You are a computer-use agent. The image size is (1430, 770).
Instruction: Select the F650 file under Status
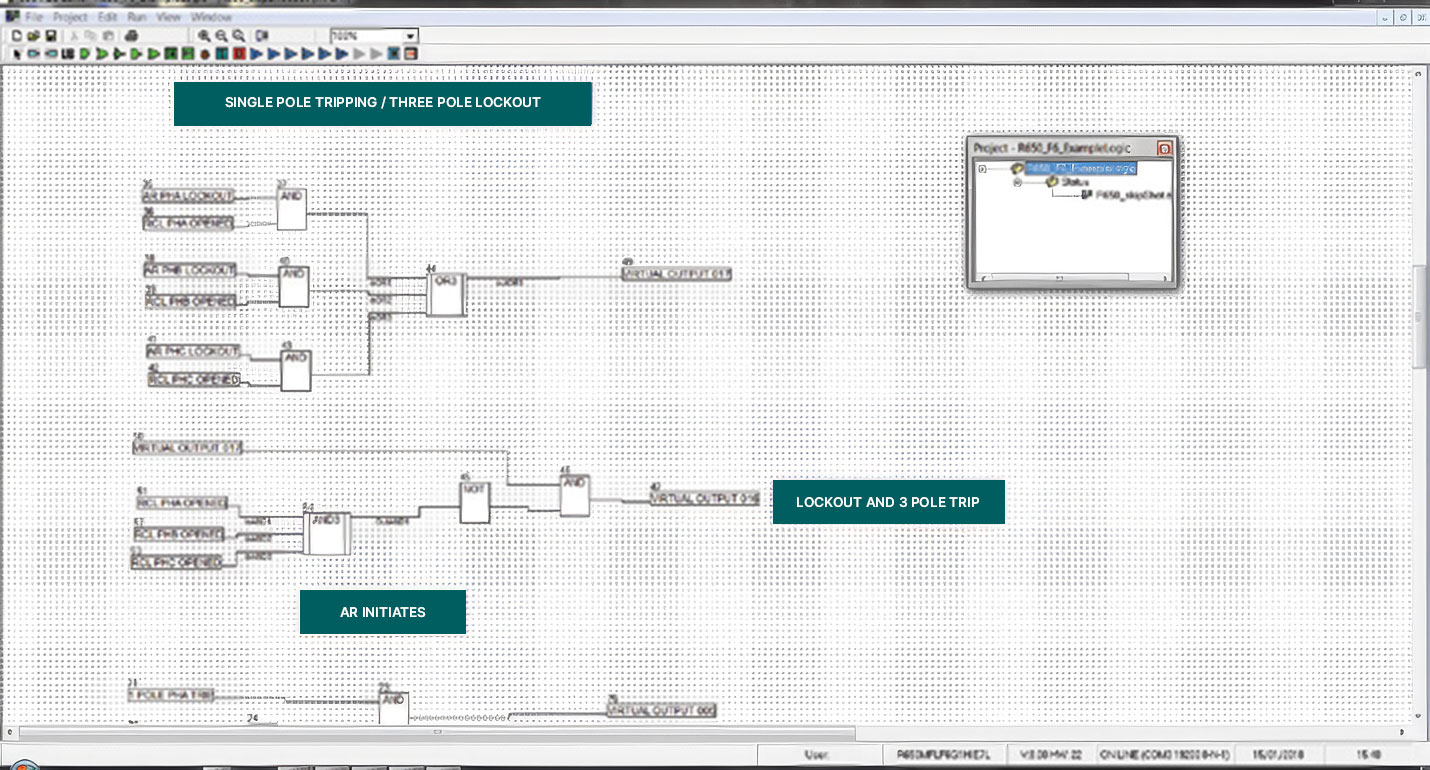point(1133,196)
